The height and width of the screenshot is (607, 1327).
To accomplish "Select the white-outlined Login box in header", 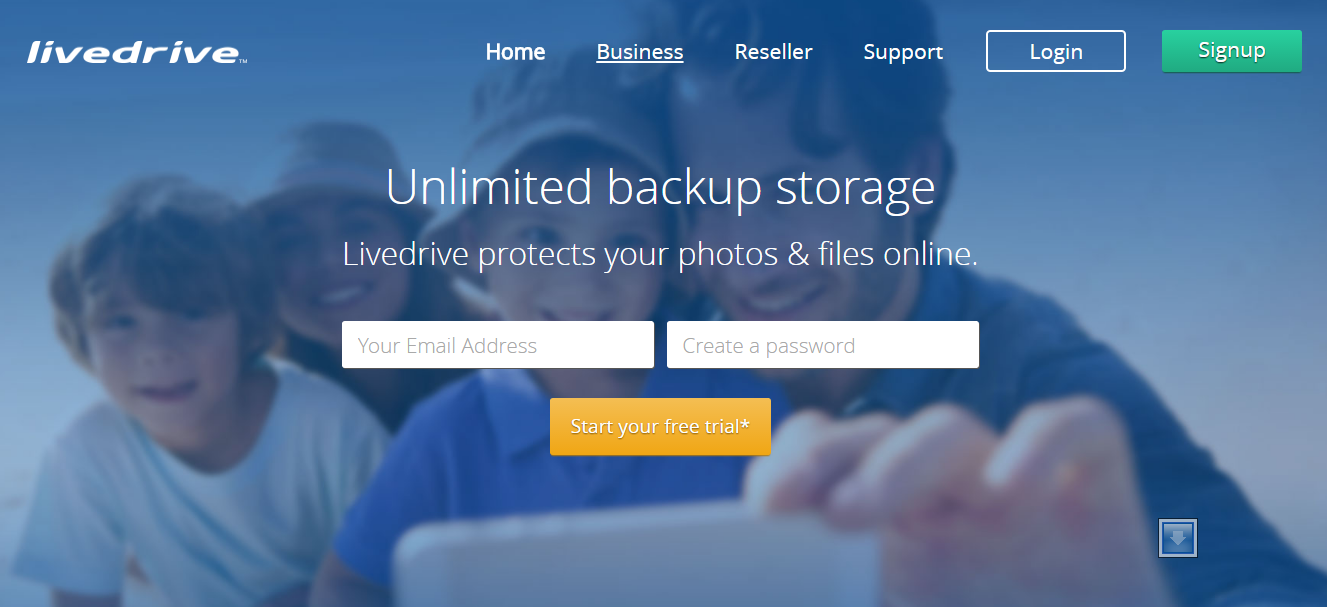I will point(1056,51).
